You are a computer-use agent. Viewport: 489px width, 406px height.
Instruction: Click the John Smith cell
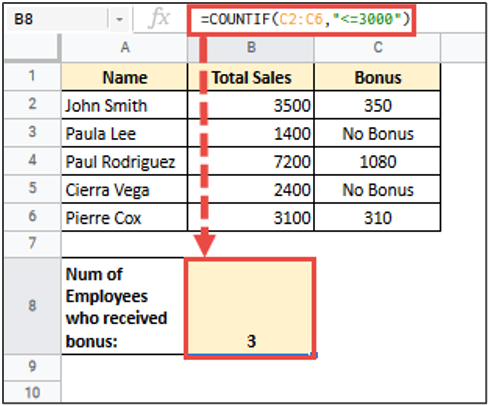[x=125, y=105]
